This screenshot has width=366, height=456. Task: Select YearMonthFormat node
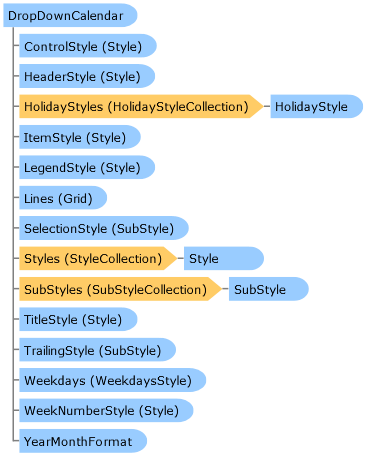pos(83,441)
